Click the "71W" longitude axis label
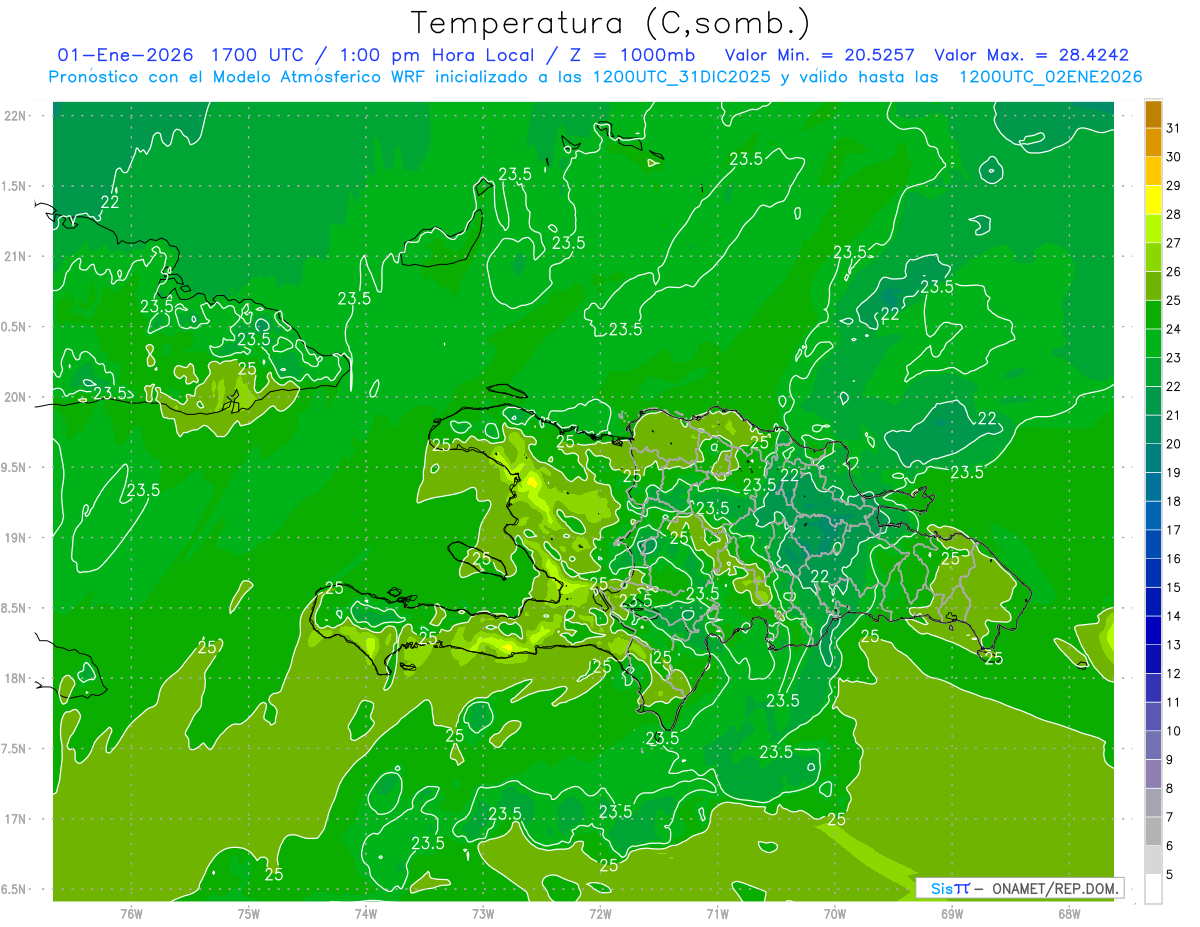This screenshot has width=1200, height=927. pyautogui.click(x=718, y=913)
